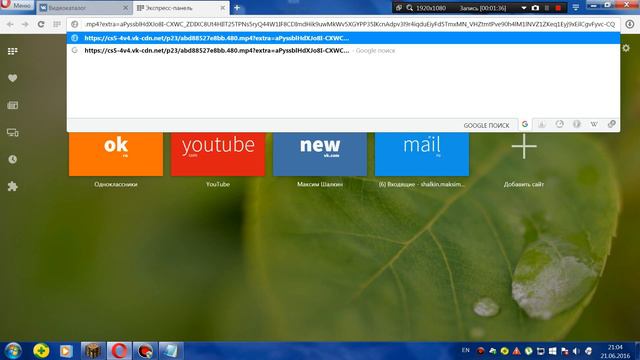The image size is (640, 360).
Task: Click the EN language indicator
Action: coord(465,350)
